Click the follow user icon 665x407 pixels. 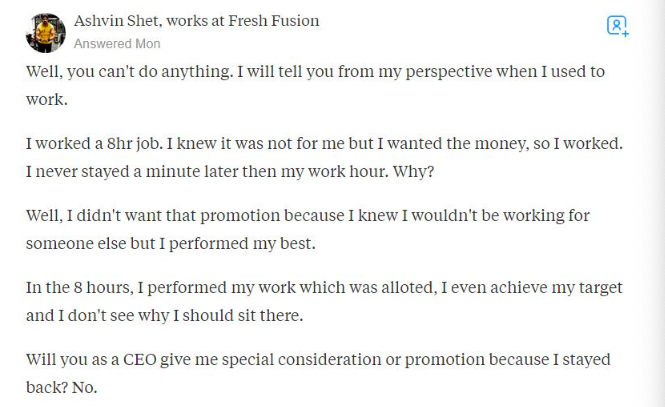617,26
